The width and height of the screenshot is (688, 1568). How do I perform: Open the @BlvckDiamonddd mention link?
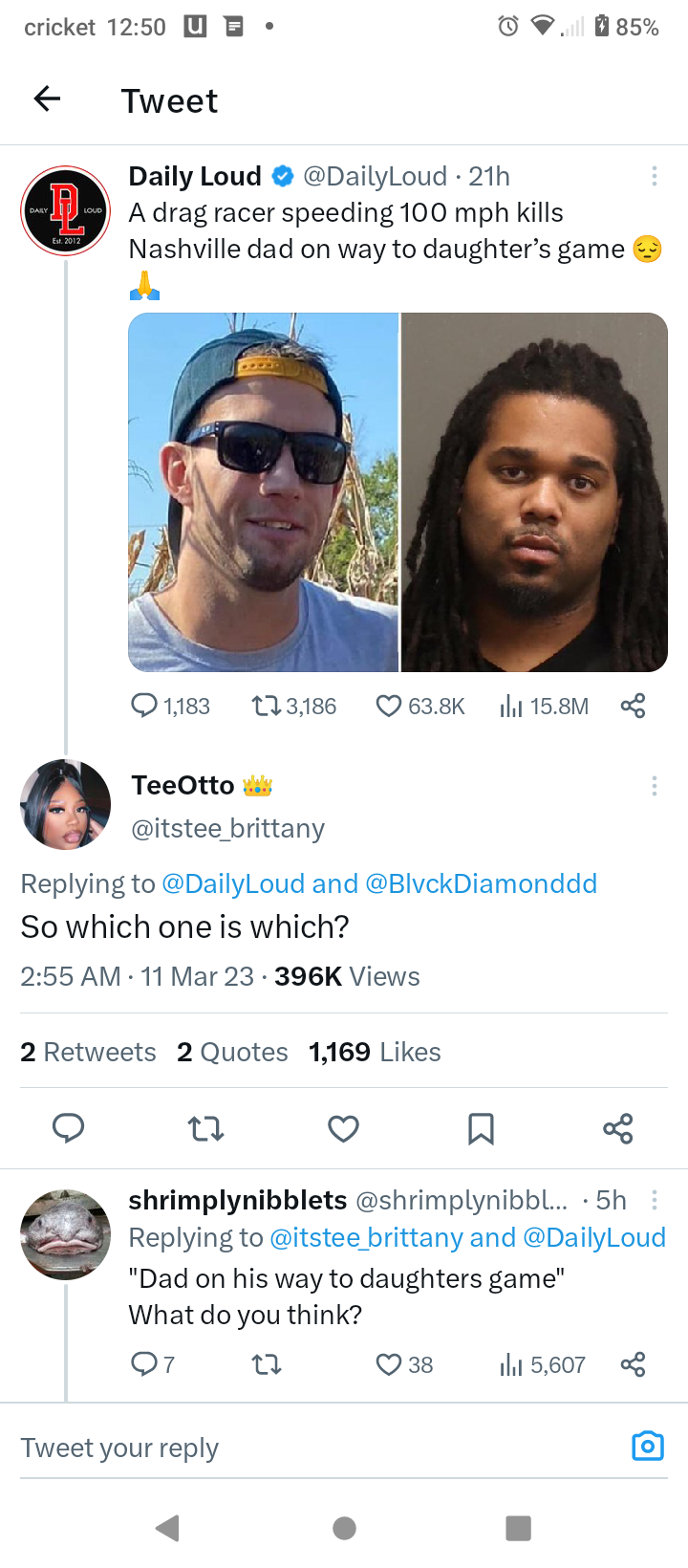point(481,883)
